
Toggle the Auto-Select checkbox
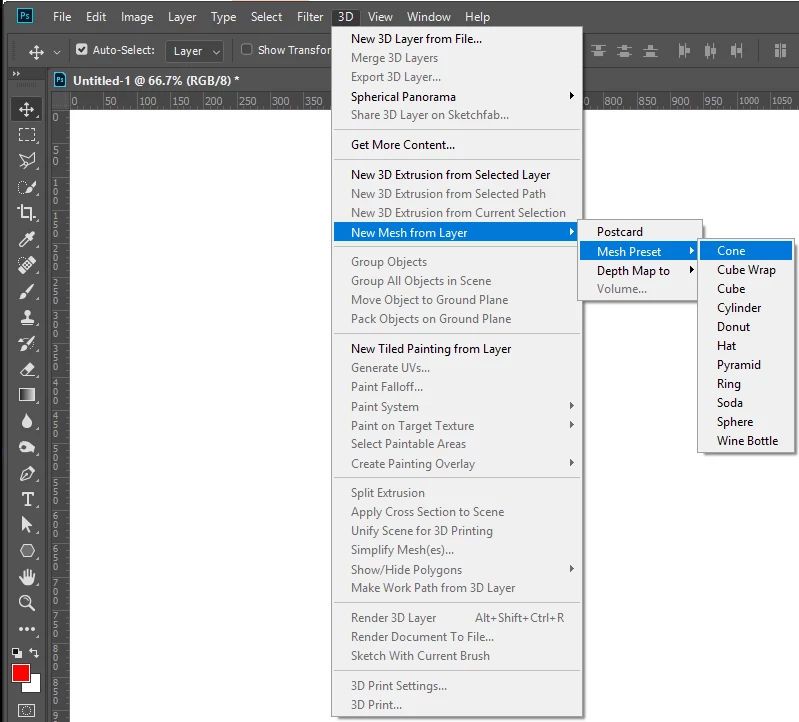[x=82, y=49]
